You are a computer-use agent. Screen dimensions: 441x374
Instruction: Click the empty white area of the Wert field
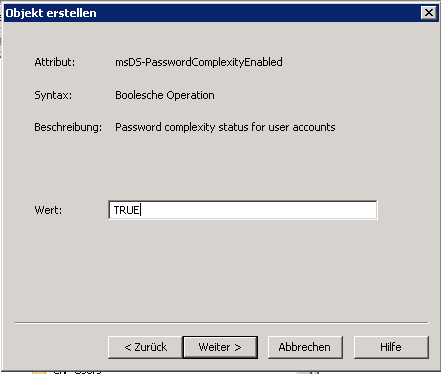pyautogui.click(x=260, y=210)
